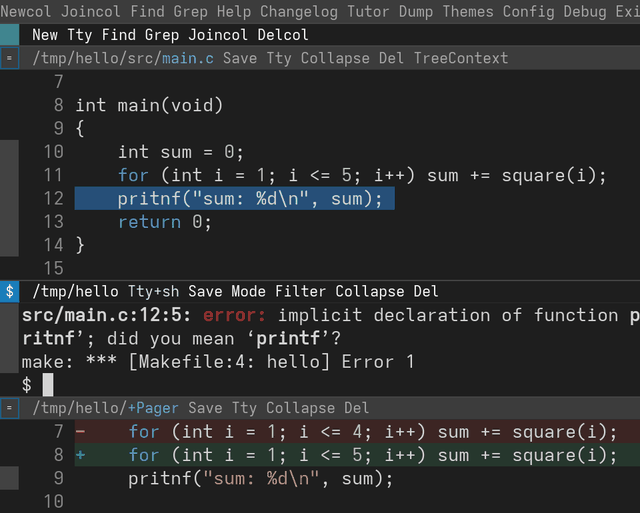640x513 pixels.
Task: Click Tty+sh in shell tag
Action: click(x=153, y=291)
